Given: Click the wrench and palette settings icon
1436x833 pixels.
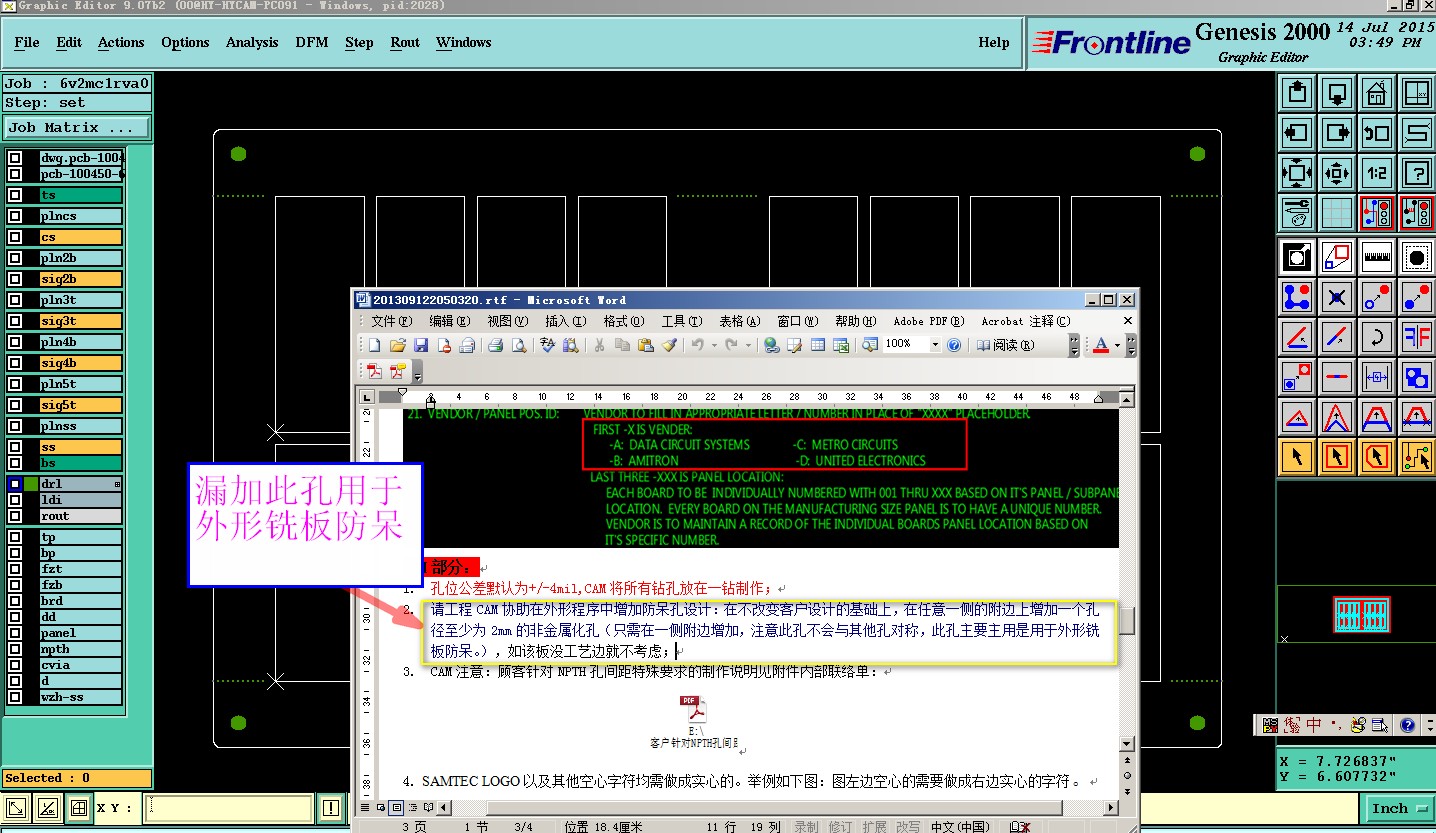Looking at the screenshot, I should tap(1297, 211).
